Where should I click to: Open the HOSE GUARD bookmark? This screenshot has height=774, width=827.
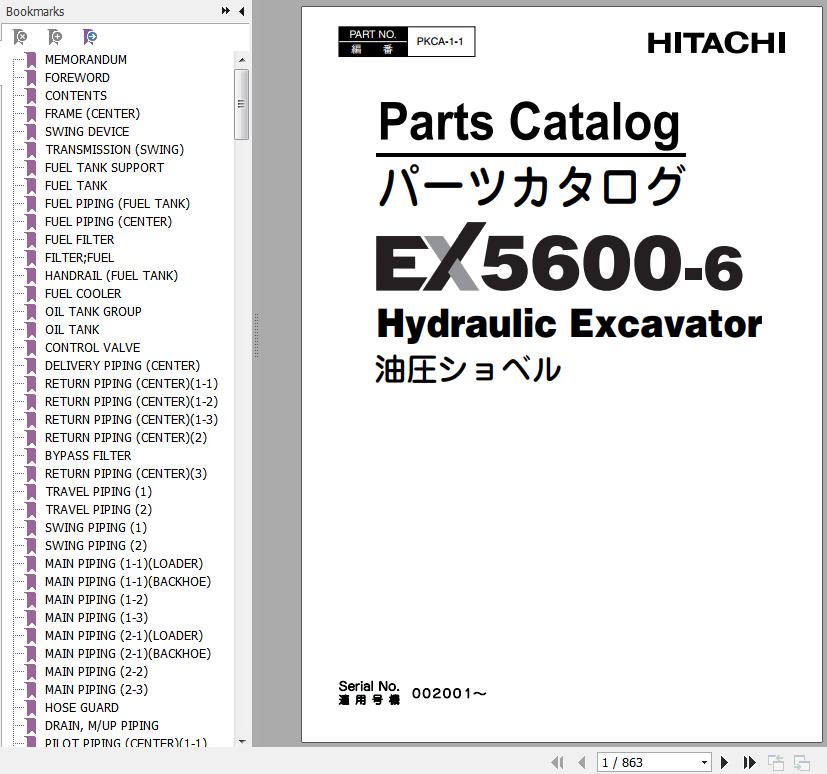click(x=82, y=708)
